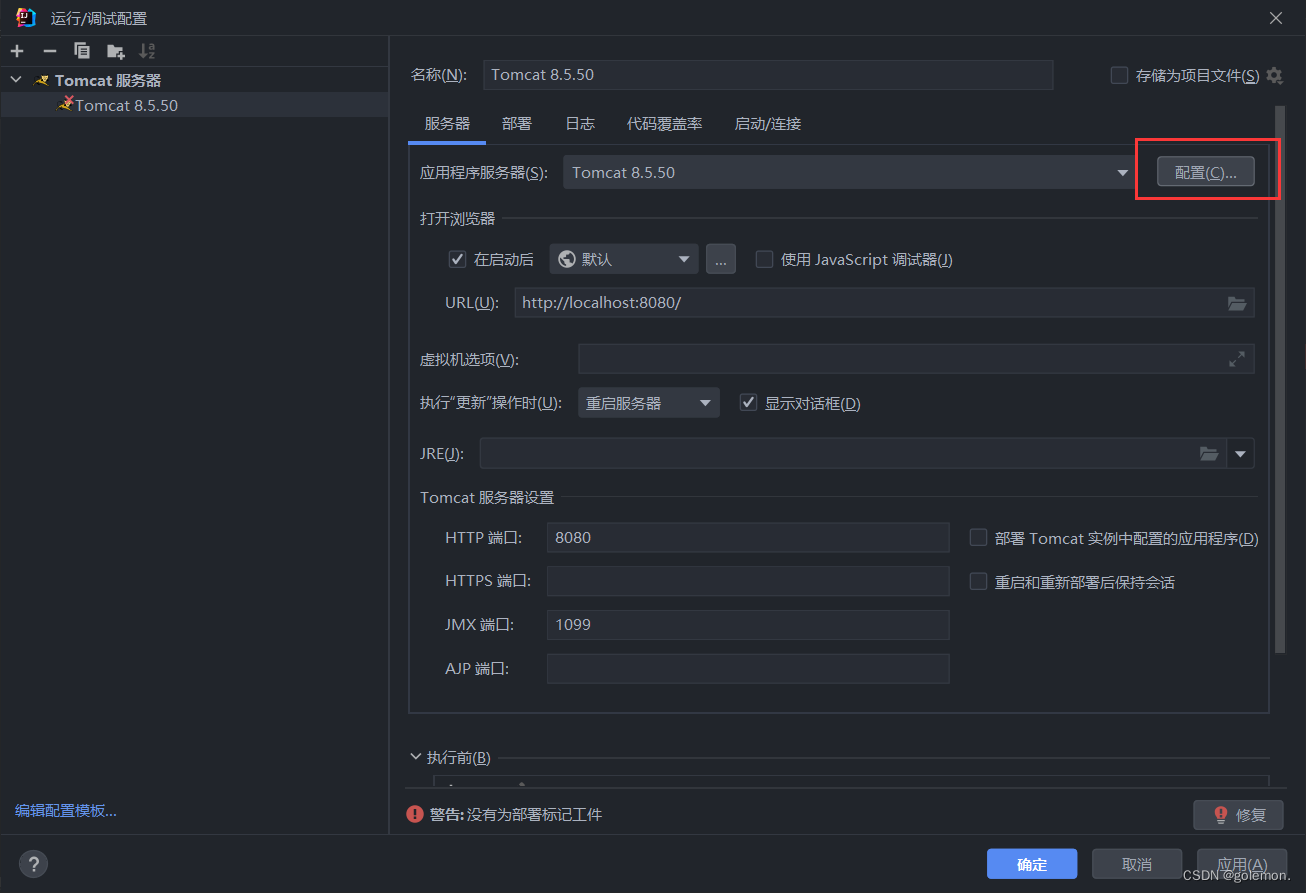This screenshot has width=1306, height=893.
Task: Click the 确定 button
Action: coord(1032,864)
